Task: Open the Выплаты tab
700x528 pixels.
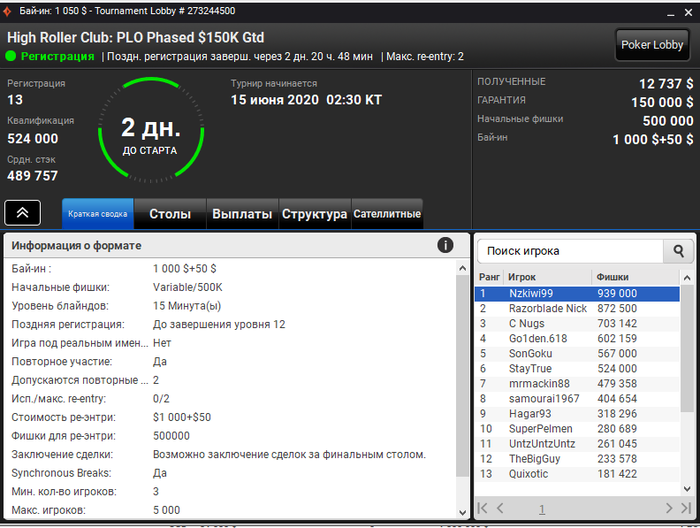Action: 242,214
